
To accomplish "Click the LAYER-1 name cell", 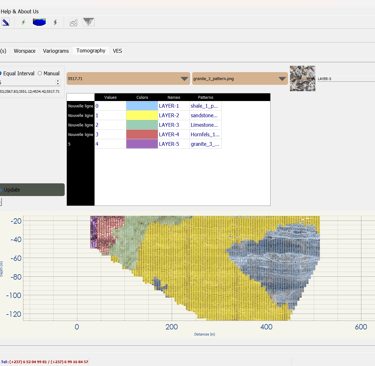I will click(174, 106).
